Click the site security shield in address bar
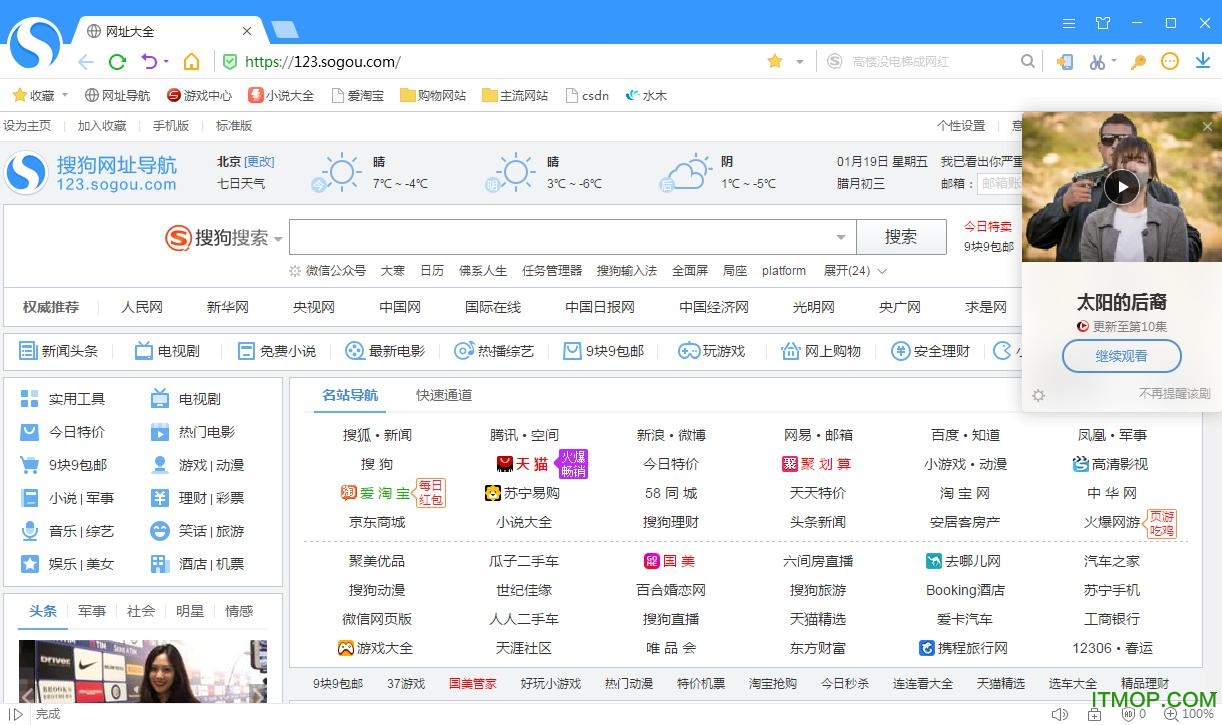 pyautogui.click(x=230, y=61)
